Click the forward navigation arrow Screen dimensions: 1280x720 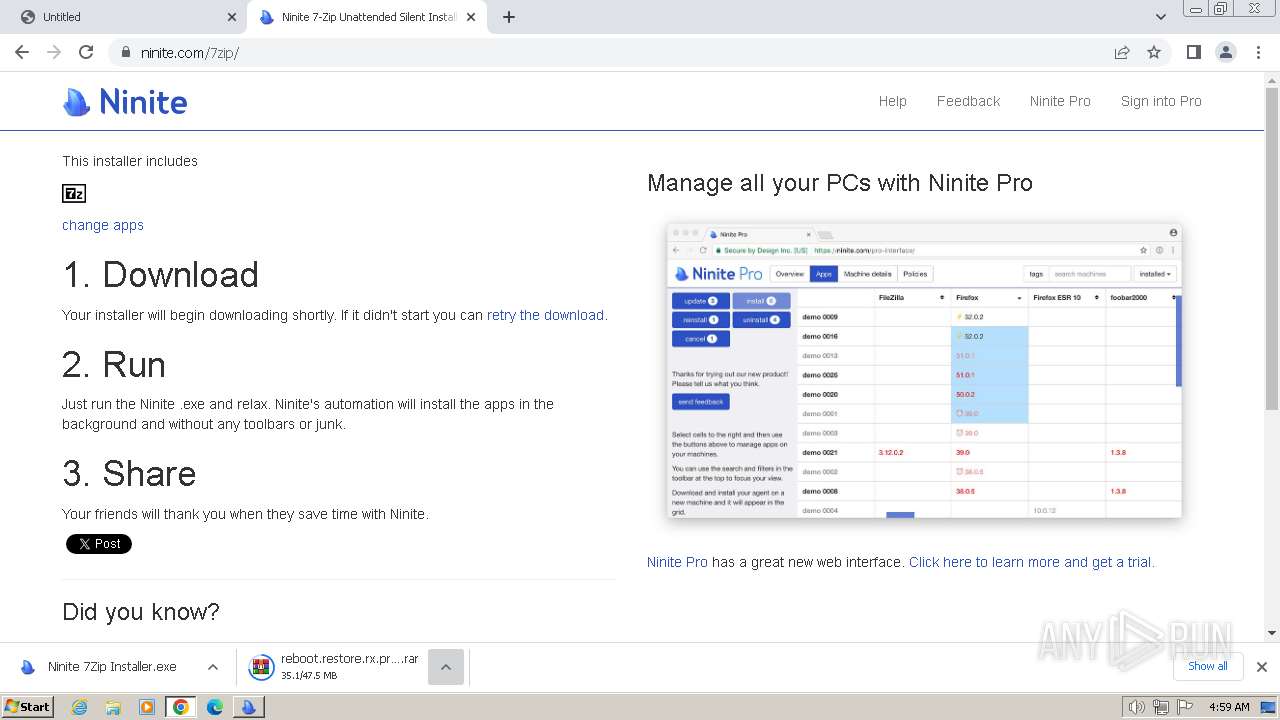(x=54, y=52)
